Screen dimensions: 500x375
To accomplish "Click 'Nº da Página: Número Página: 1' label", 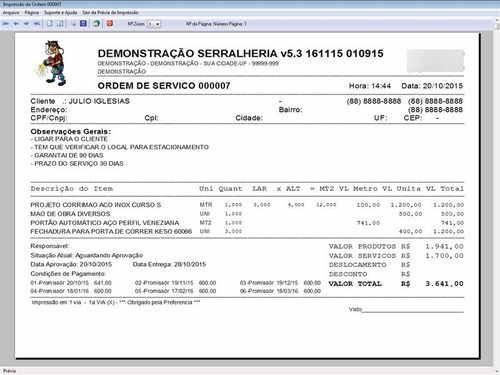I will (216, 24).
